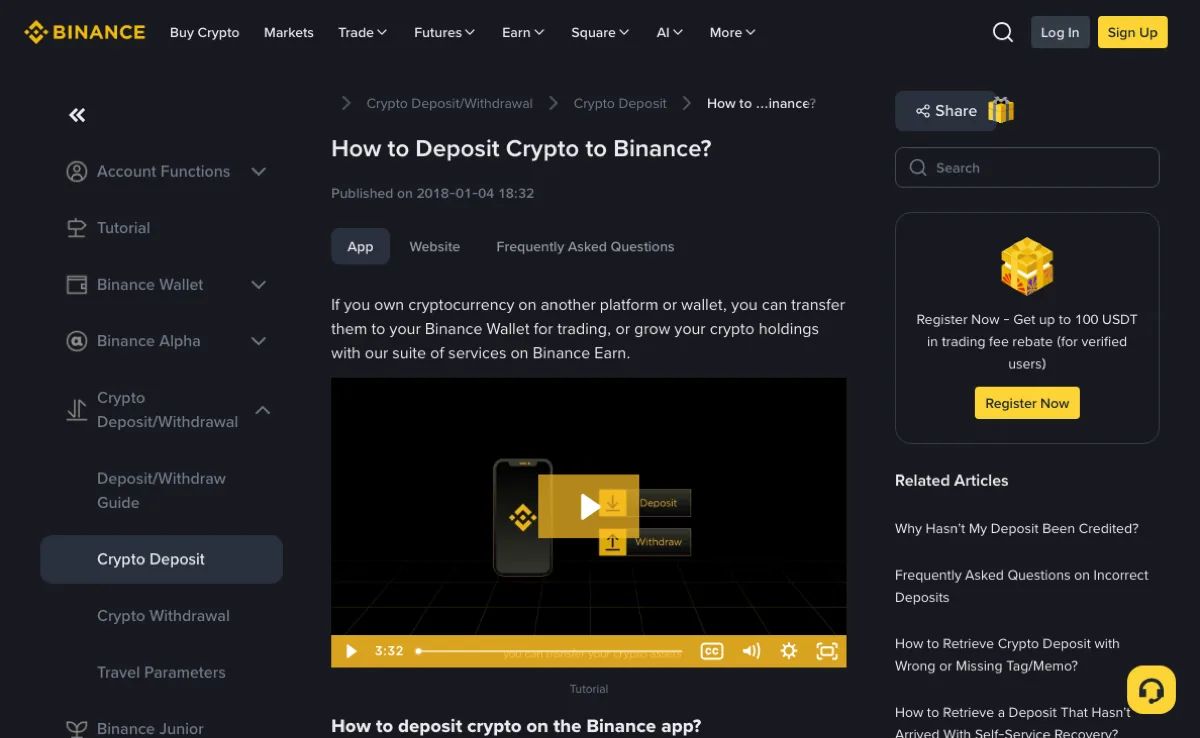Open the Trade dropdown menu

tap(362, 32)
